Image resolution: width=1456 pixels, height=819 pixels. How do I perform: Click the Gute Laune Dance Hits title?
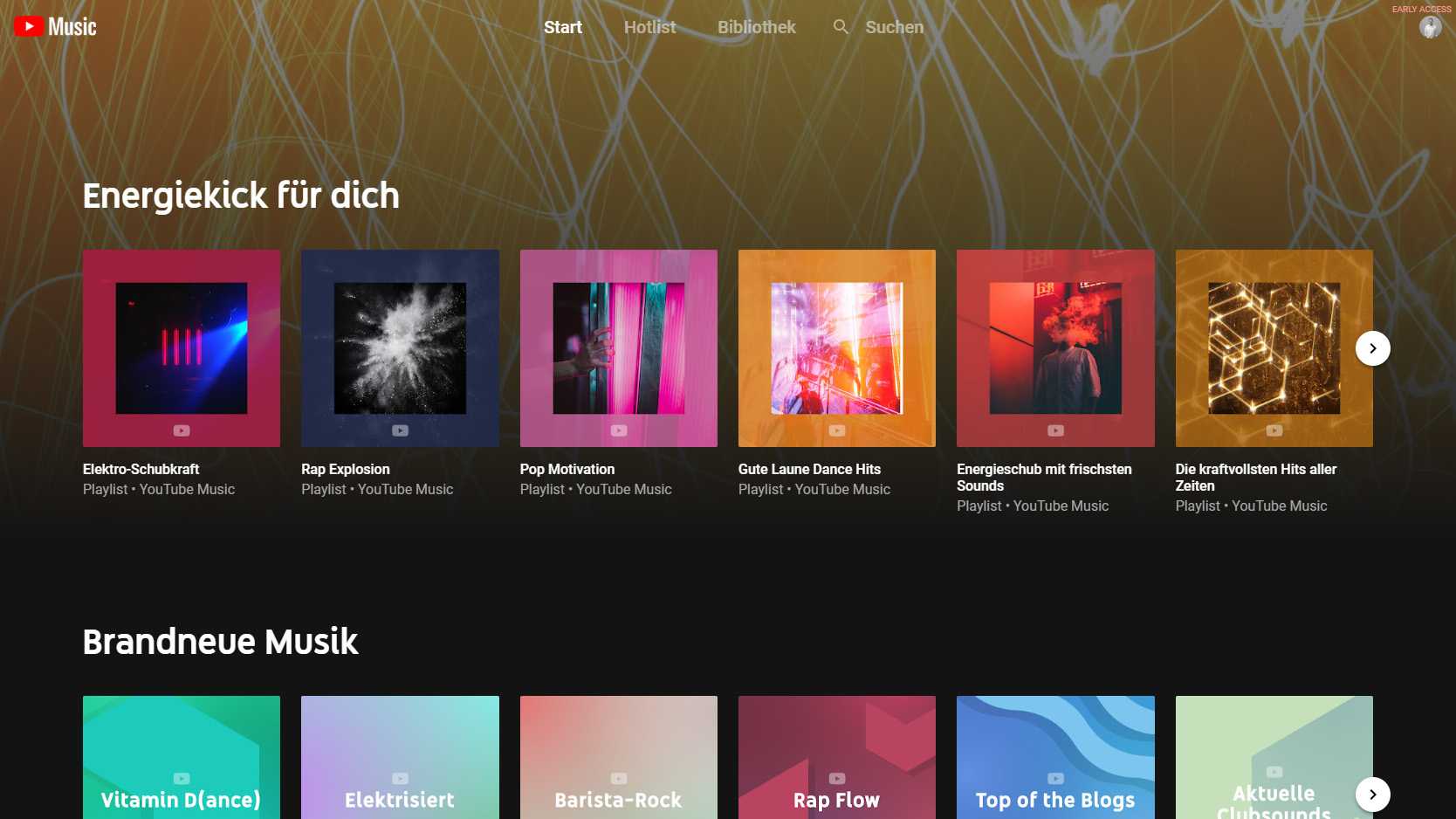tap(809, 469)
